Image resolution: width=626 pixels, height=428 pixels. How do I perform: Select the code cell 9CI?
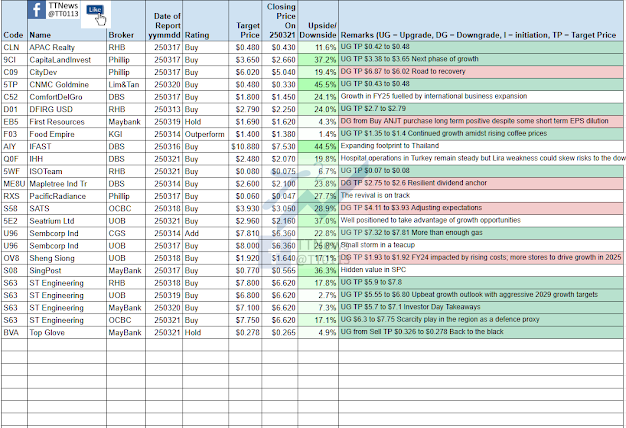coord(14,60)
